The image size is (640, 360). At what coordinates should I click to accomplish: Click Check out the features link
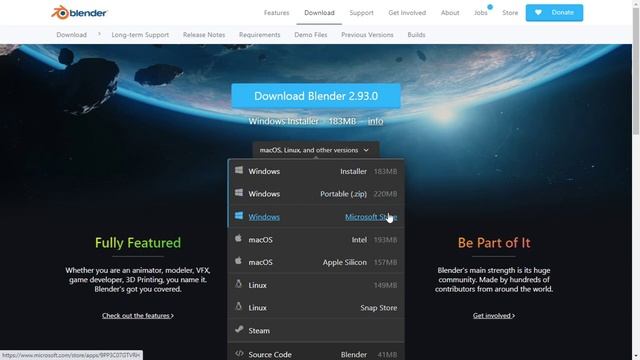tap(138, 316)
